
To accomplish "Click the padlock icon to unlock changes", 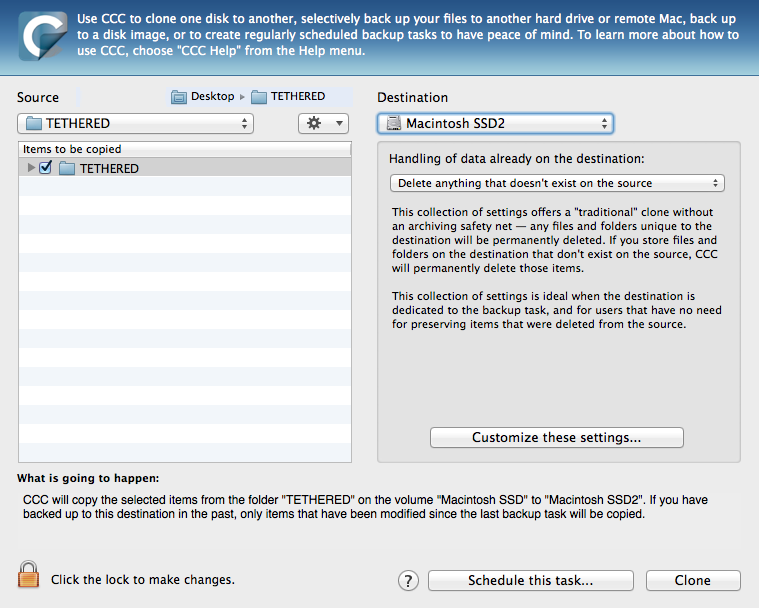I will (x=29, y=576).
